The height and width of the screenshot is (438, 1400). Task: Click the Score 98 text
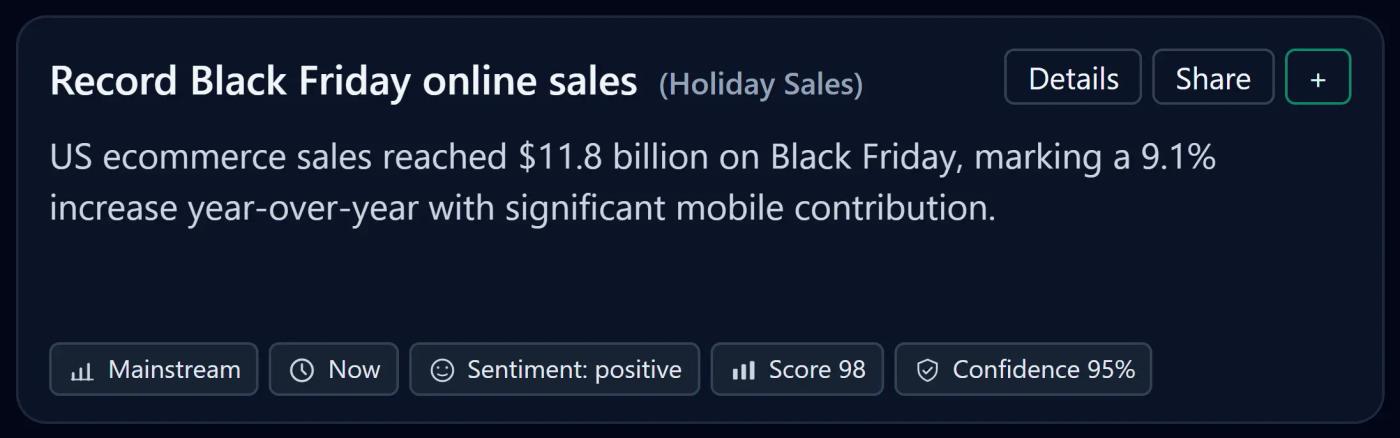[x=816, y=370]
